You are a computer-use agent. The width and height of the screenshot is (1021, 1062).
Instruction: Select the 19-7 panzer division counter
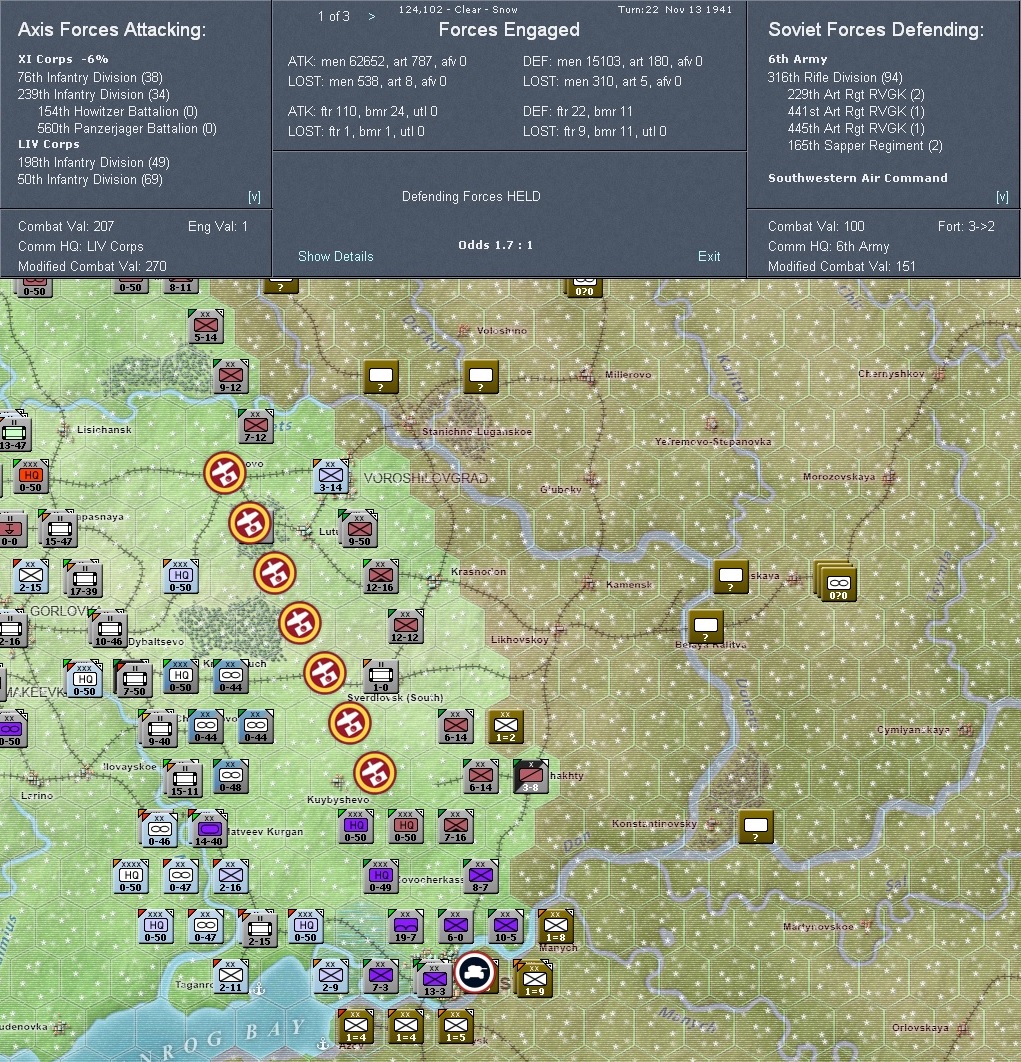pyautogui.click(x=405, y=927)
